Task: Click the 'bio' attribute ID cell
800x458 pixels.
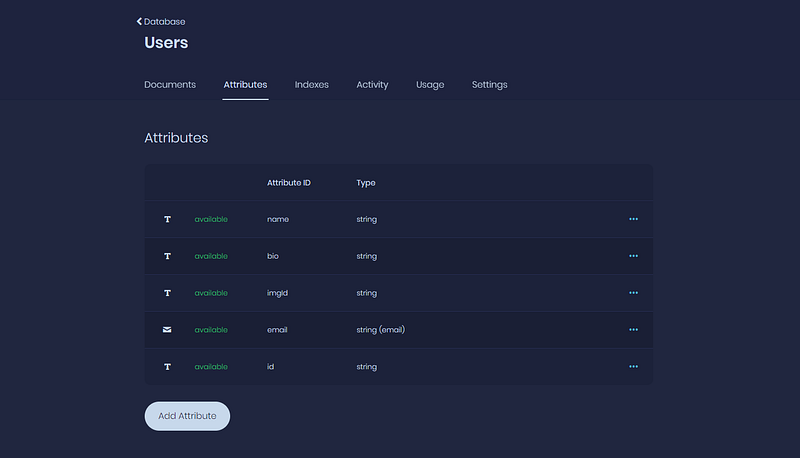Action: 273,256
